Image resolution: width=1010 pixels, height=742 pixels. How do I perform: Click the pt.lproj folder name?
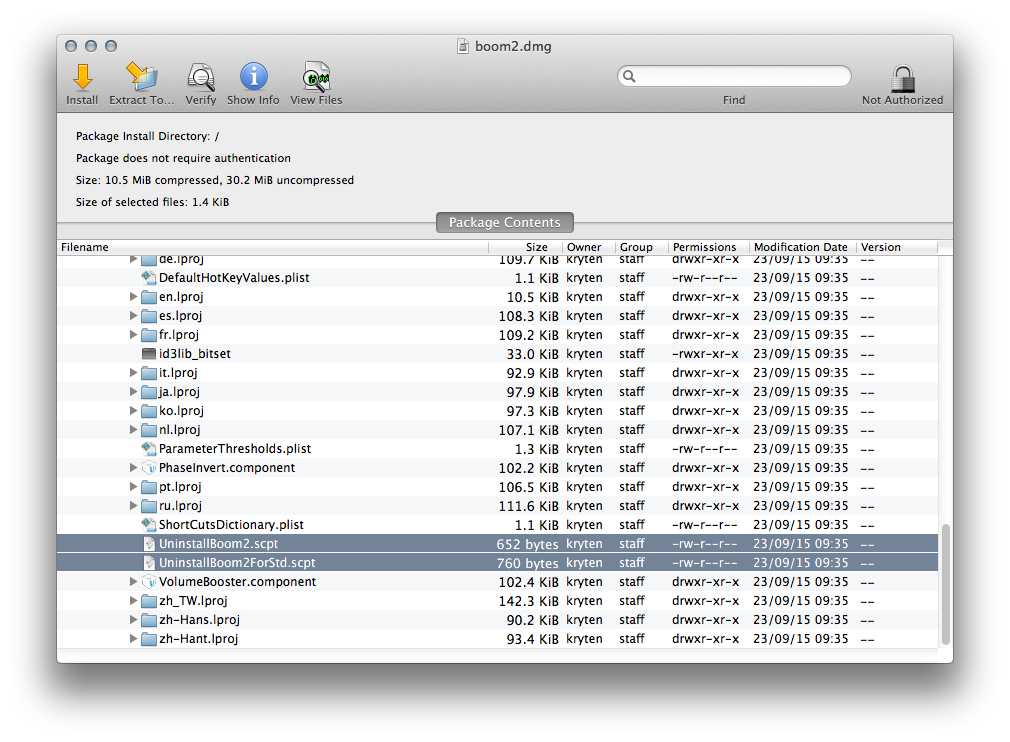click(180, 487)
